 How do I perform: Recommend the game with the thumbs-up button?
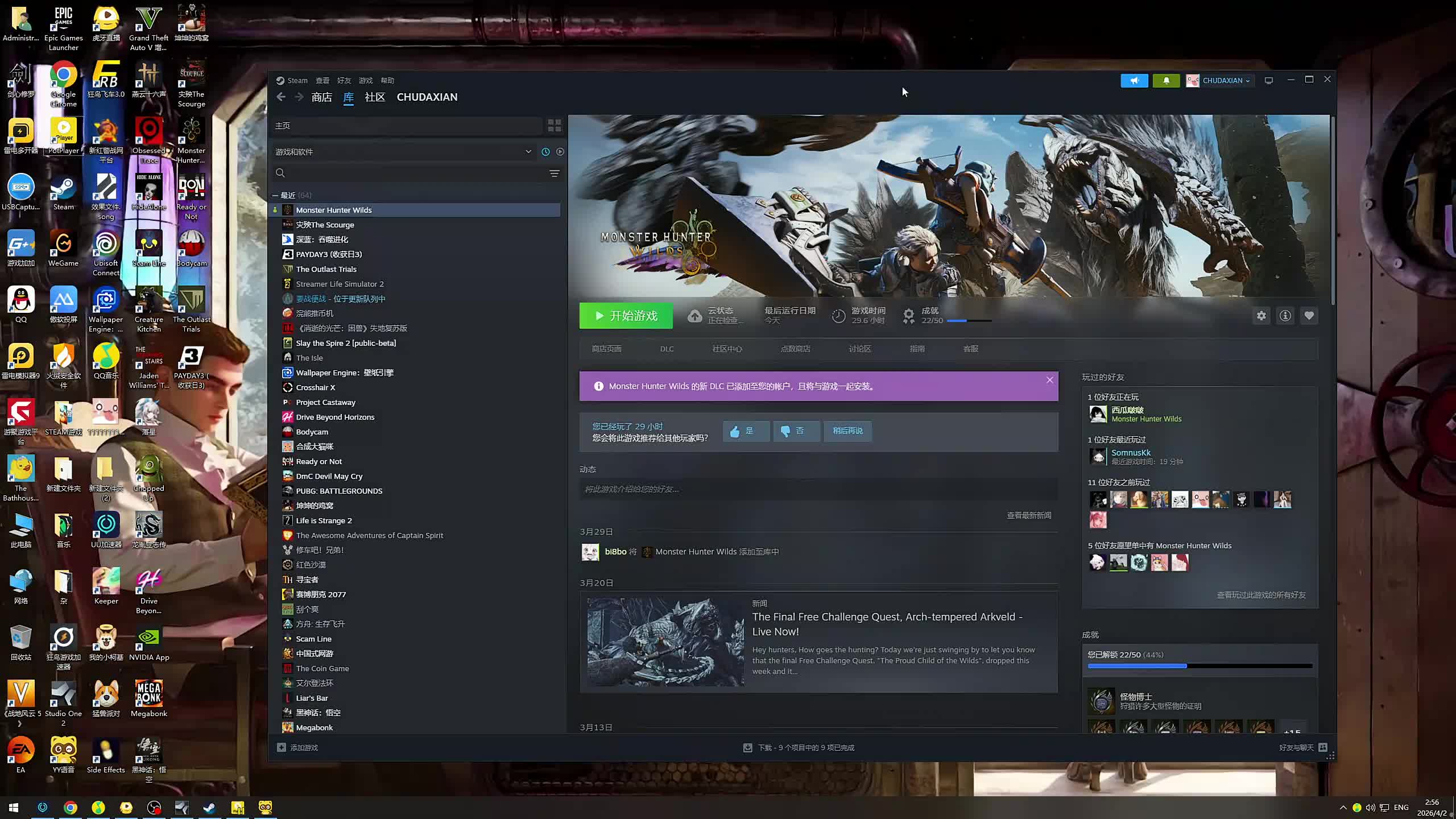tap(746, 431)
